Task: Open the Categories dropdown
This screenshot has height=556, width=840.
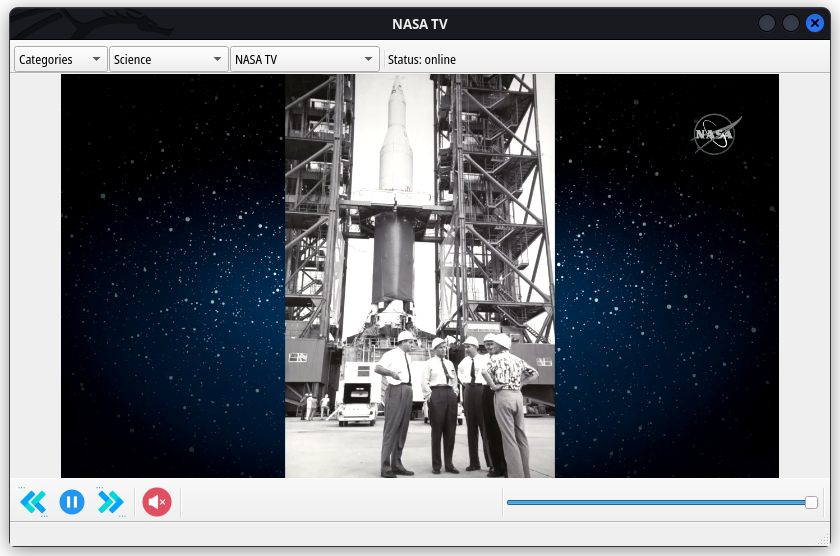Action: pyautogui.click(x=61, y=59)
